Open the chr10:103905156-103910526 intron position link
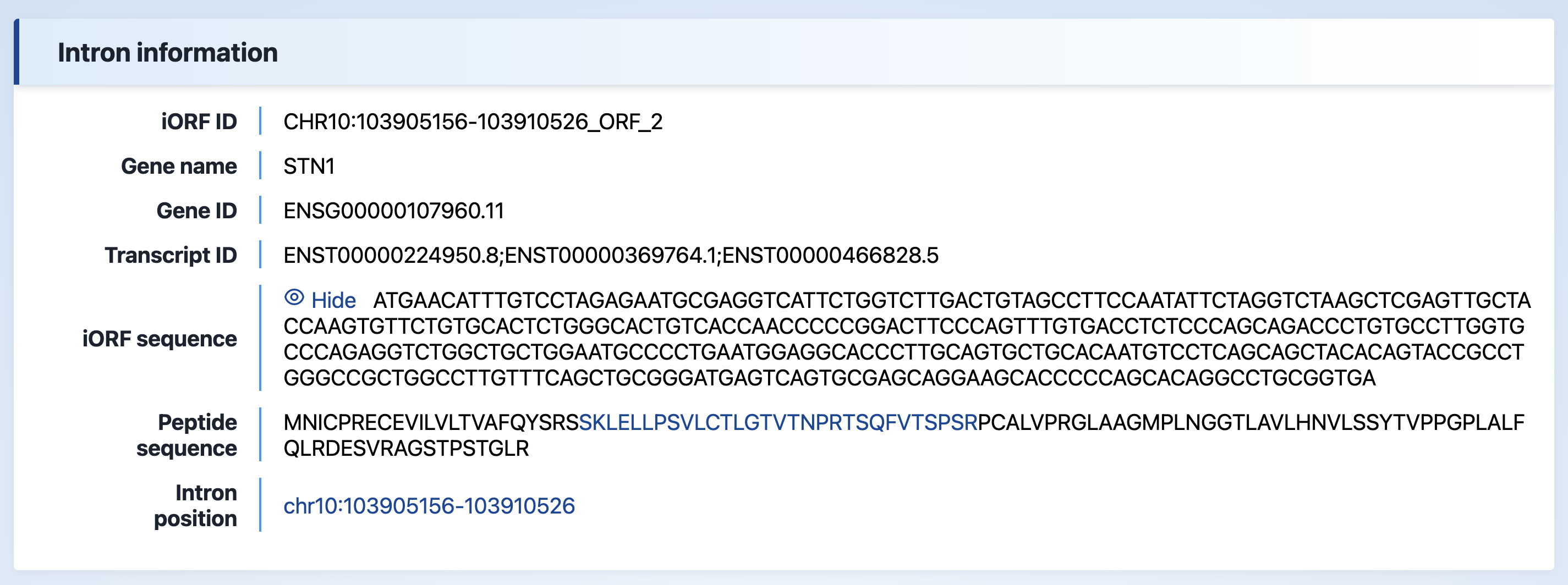Screen dimensions: 1568x585 [x=429, y=506]
